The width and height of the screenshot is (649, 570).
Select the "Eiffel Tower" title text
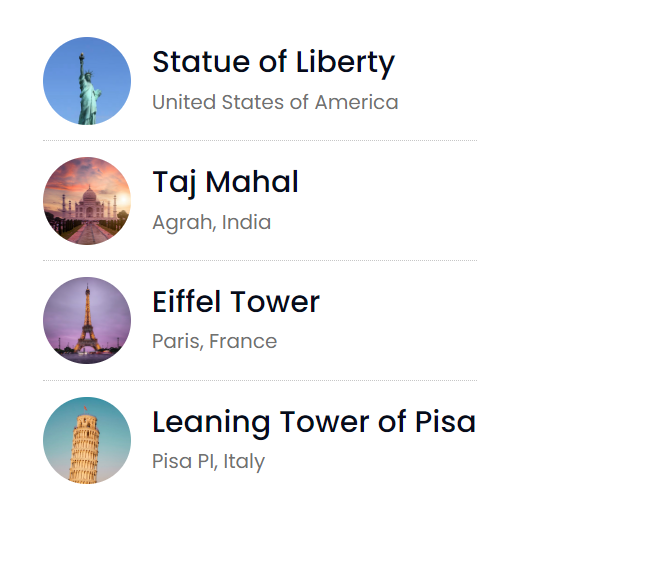(x=236, y=302)
